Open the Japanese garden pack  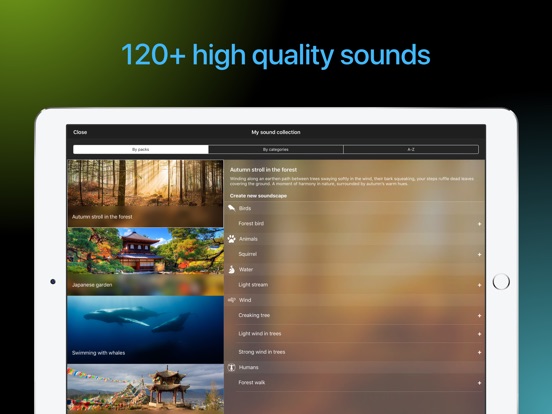tap(145, 261)
